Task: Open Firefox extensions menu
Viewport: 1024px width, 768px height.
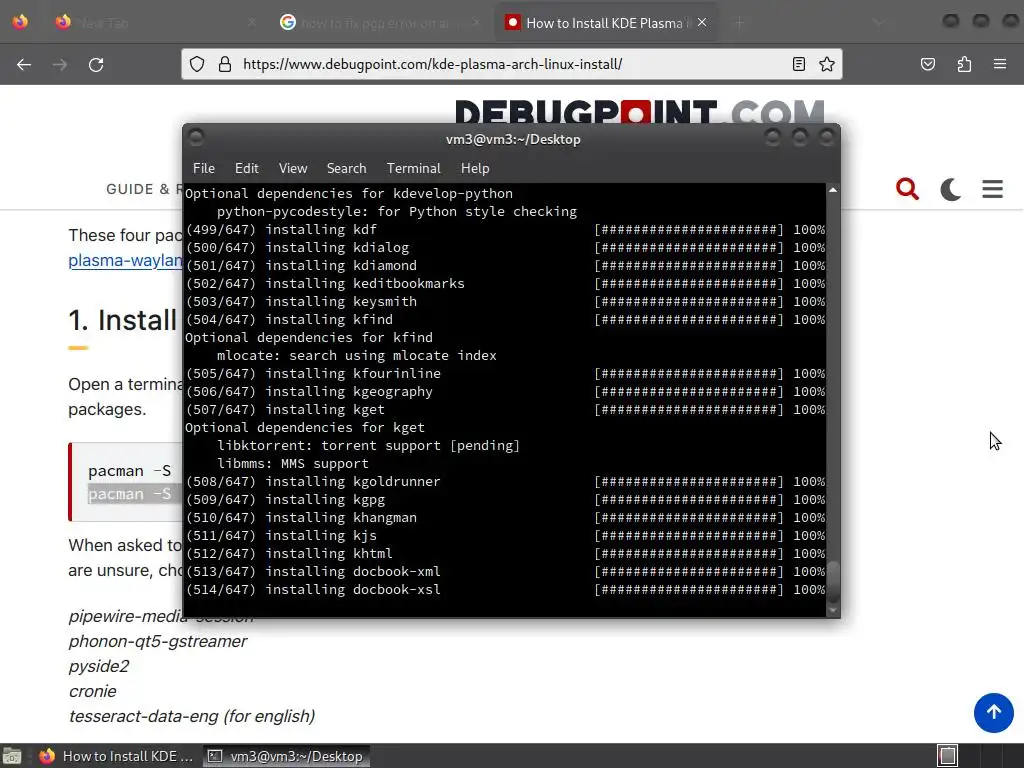Action: point(965,64)
